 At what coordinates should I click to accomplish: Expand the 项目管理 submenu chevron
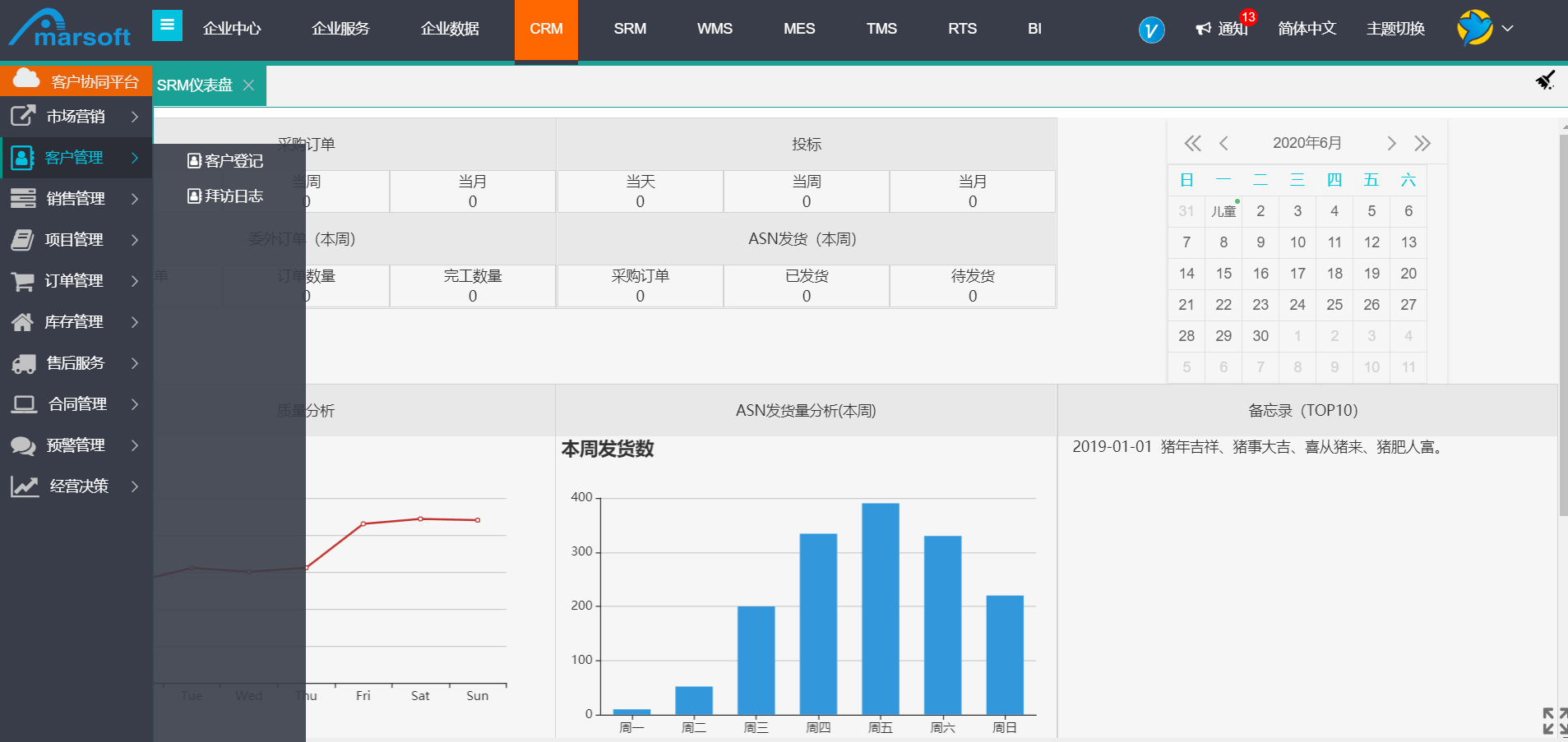135,240
